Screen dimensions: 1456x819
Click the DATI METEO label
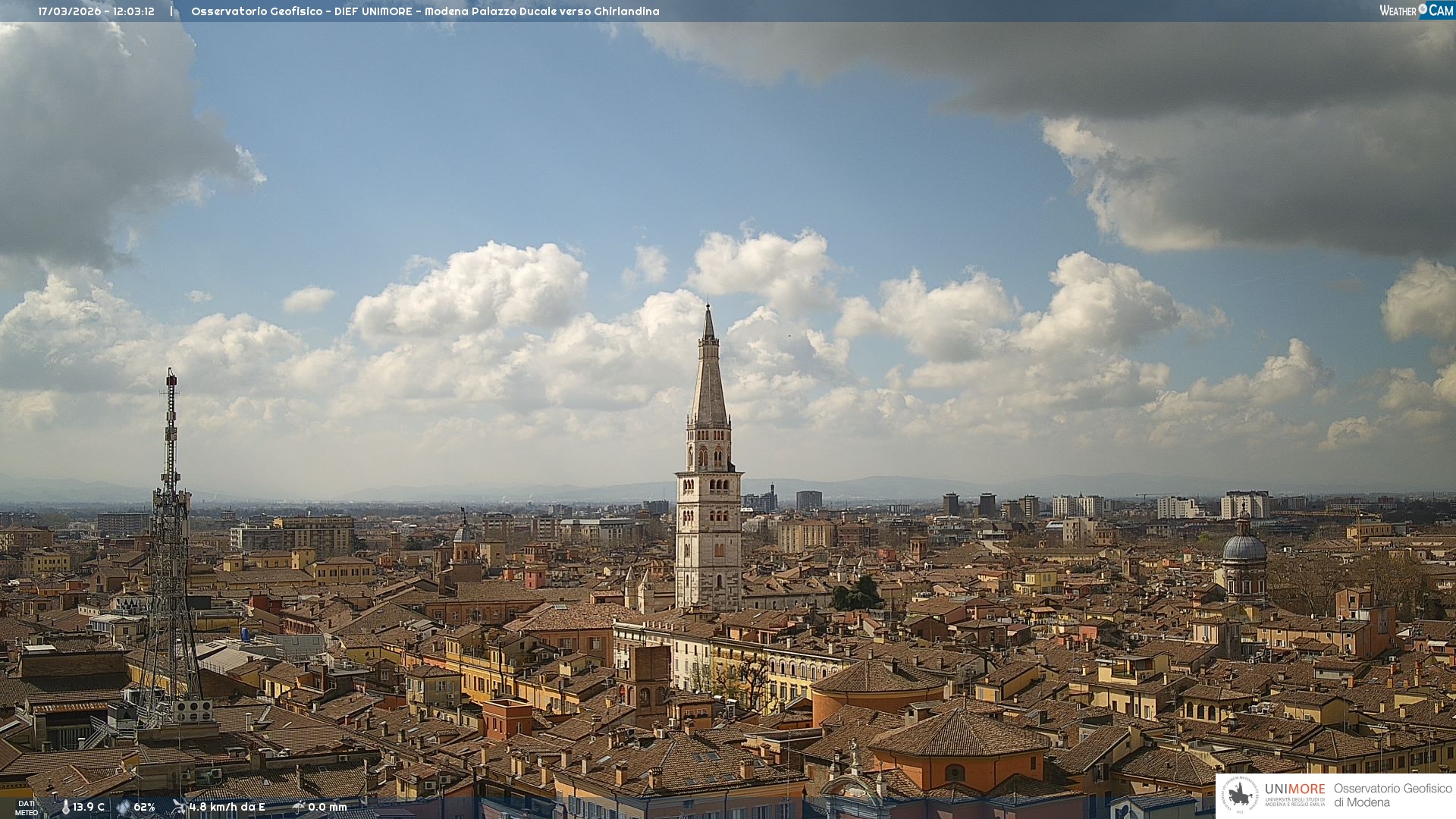coord(27,808)
